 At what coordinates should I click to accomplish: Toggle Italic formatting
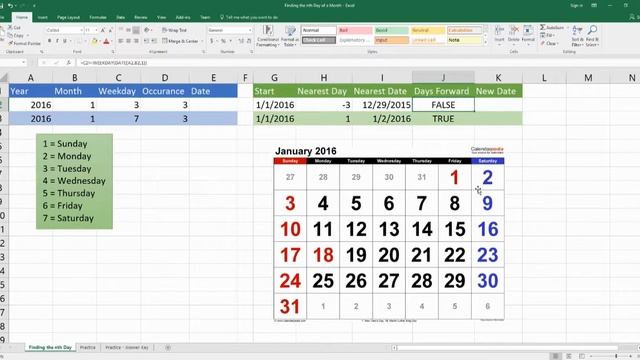coord(57,41)
